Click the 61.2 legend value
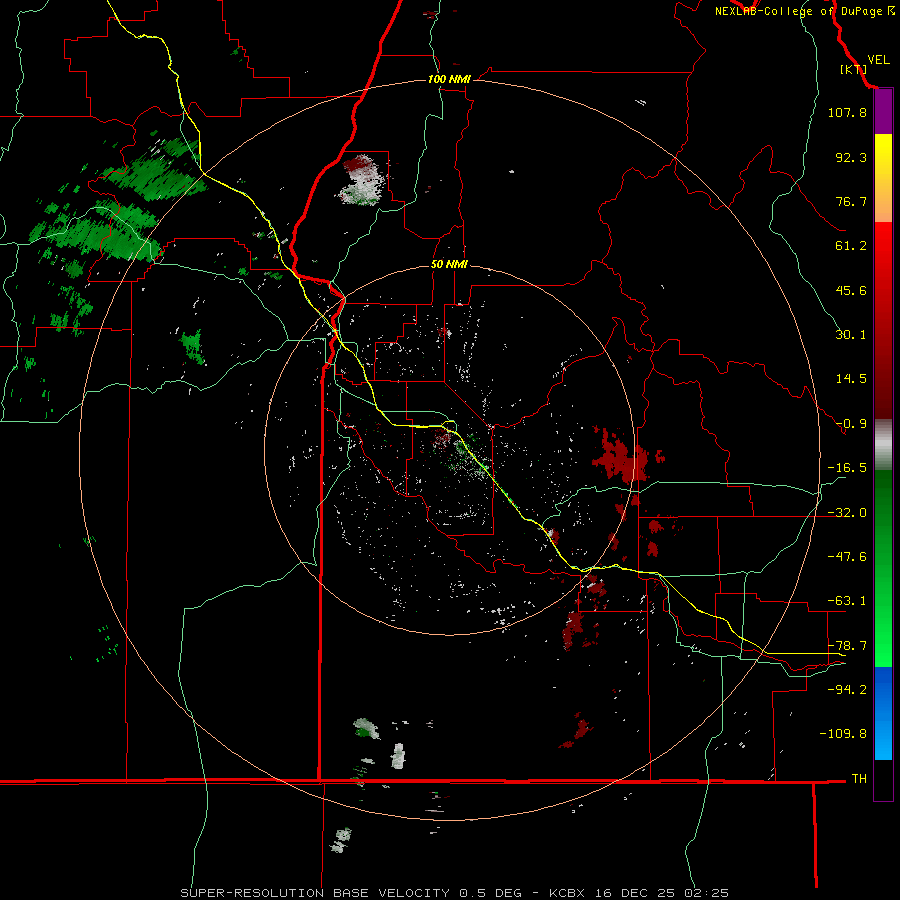 [x=851, y=246]
